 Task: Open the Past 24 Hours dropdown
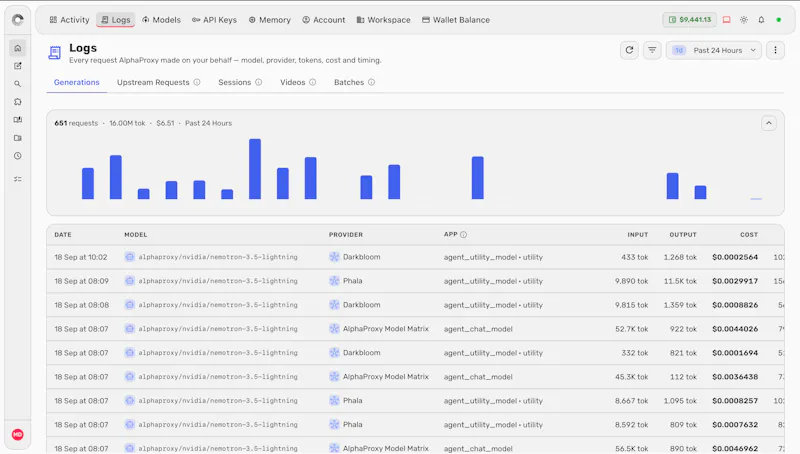pyautogui.click(x=714, y=50)
